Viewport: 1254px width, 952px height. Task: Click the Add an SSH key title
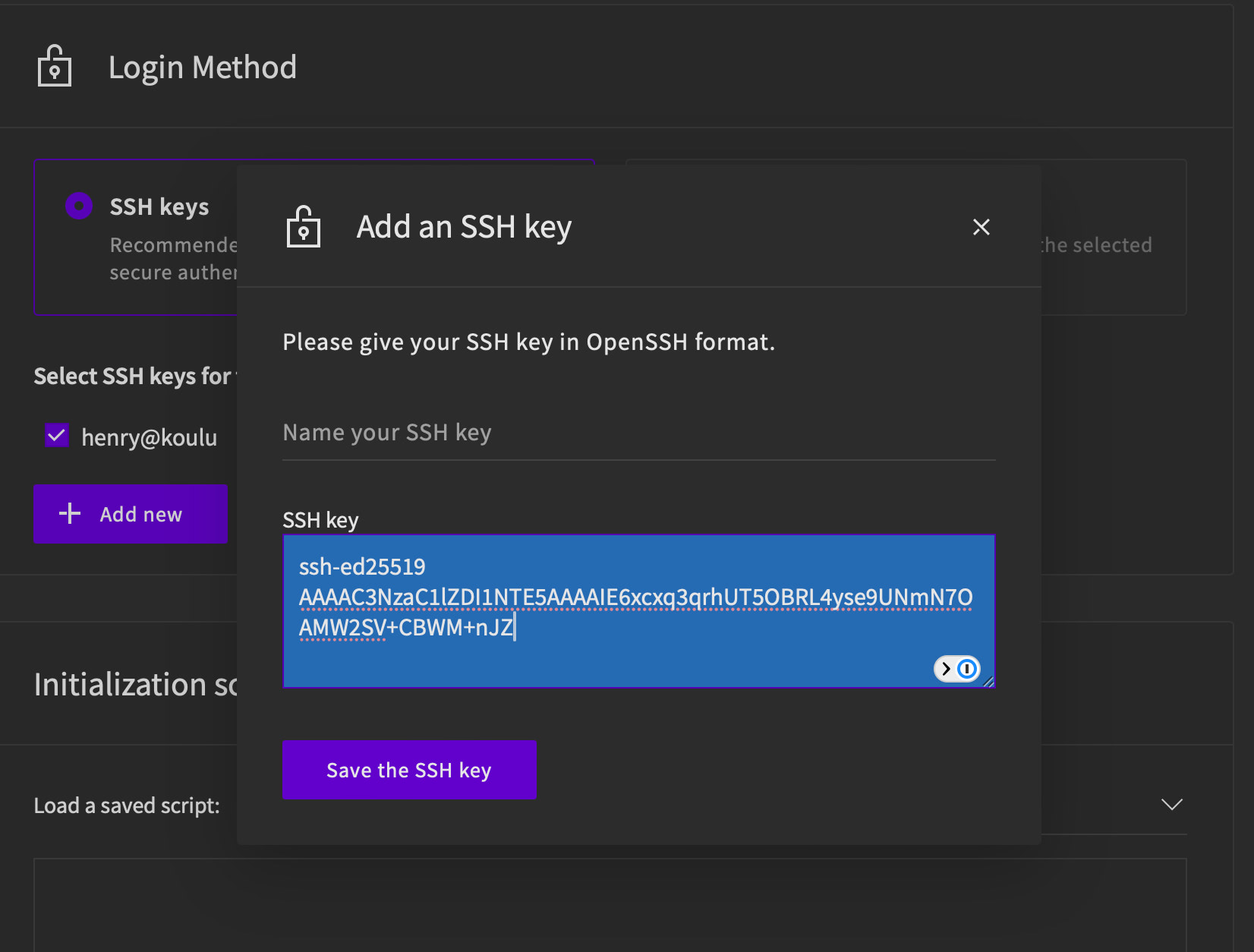tap(464, 227)
